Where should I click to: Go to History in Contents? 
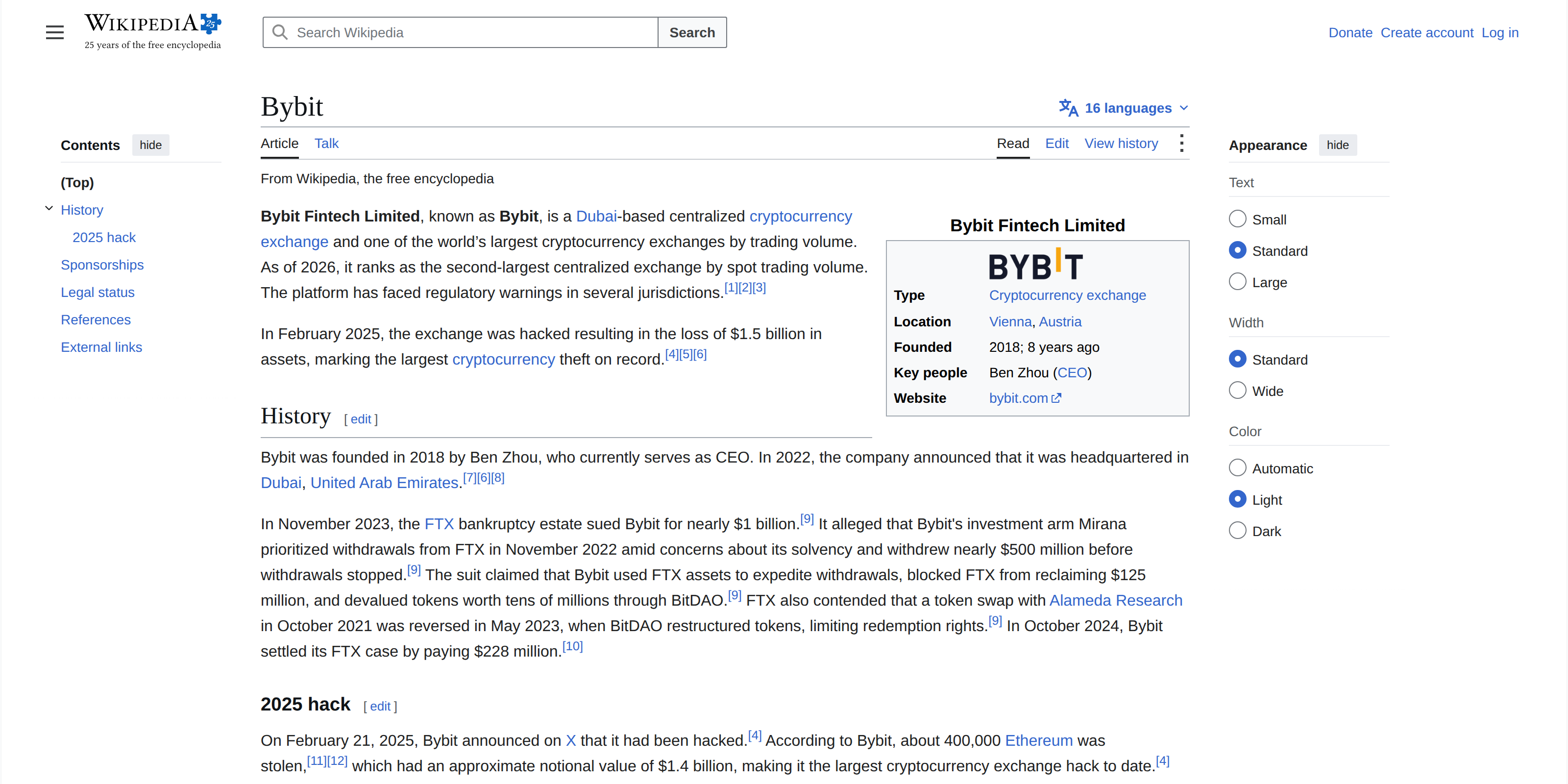pyautogui.click(x=82, y=210)
